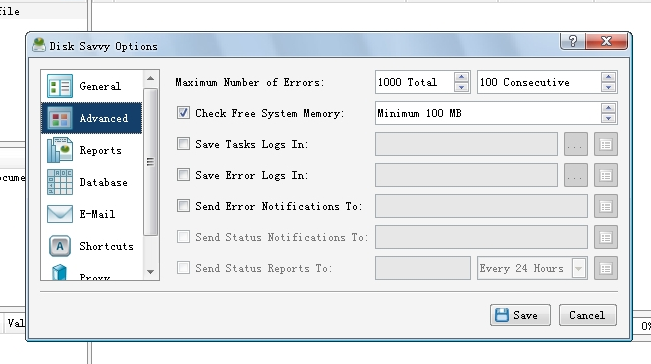Click macros list icon for Save Tasks Logs
Viewport: 651px width, 364px height.
click(x=606, y=144)
